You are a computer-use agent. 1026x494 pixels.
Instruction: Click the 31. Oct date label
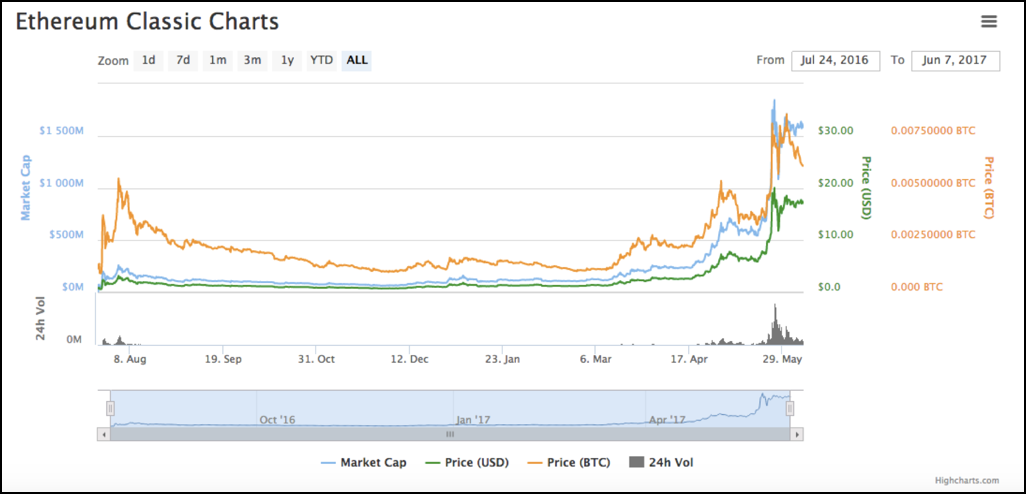pos(316,359)
